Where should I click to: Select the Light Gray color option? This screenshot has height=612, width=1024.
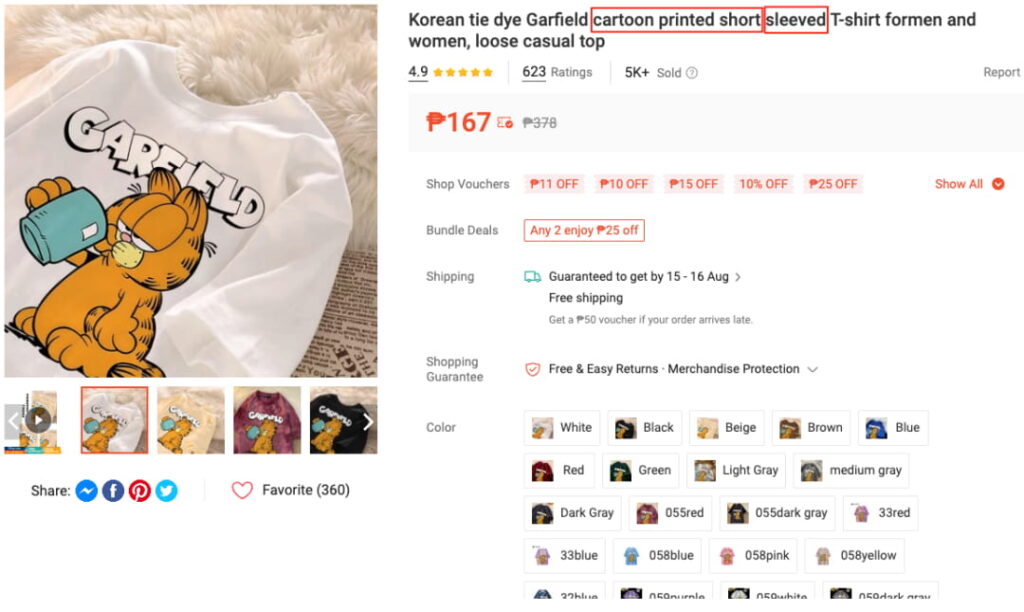736,470
